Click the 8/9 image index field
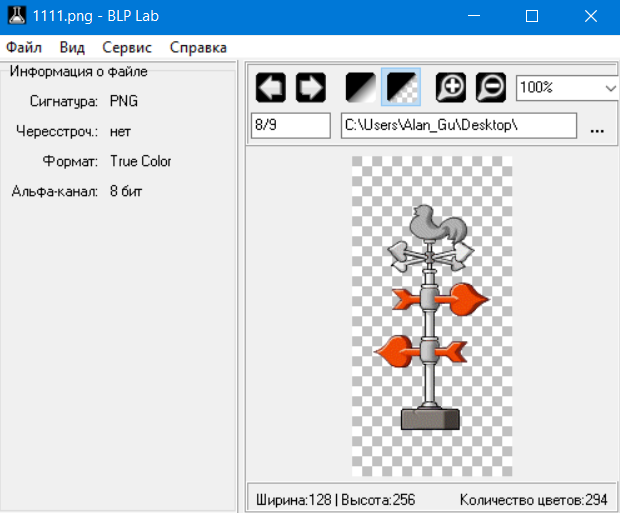 291,125
